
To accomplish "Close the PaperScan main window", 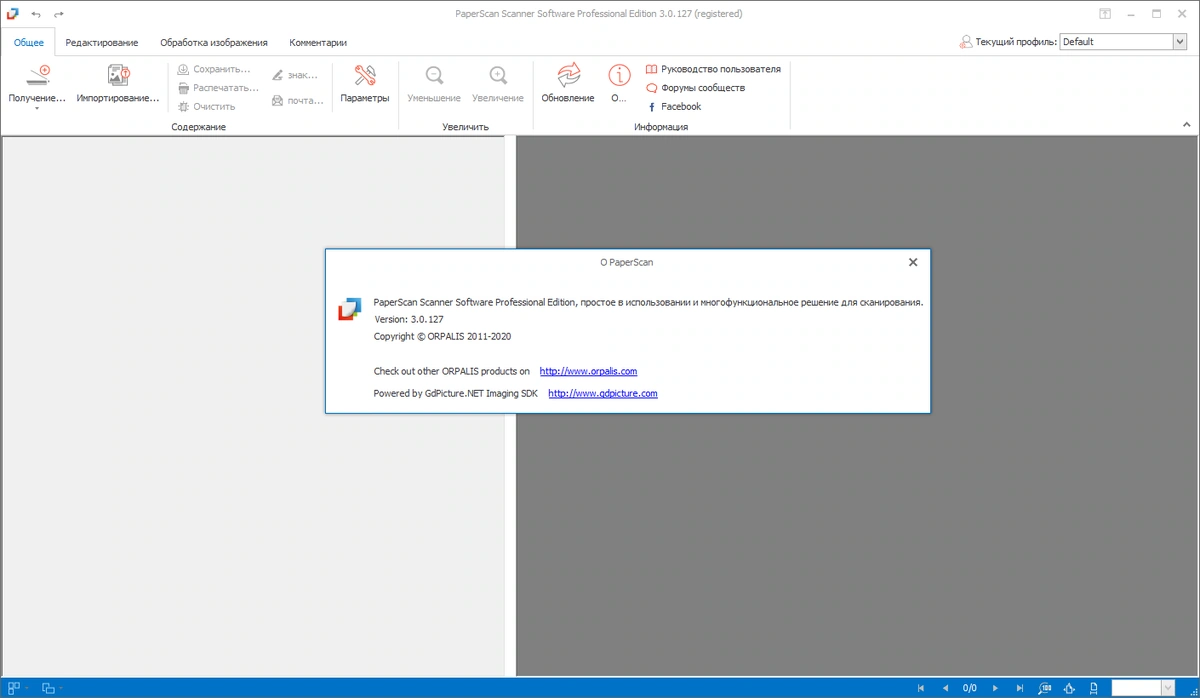I will click(1183, 14).
